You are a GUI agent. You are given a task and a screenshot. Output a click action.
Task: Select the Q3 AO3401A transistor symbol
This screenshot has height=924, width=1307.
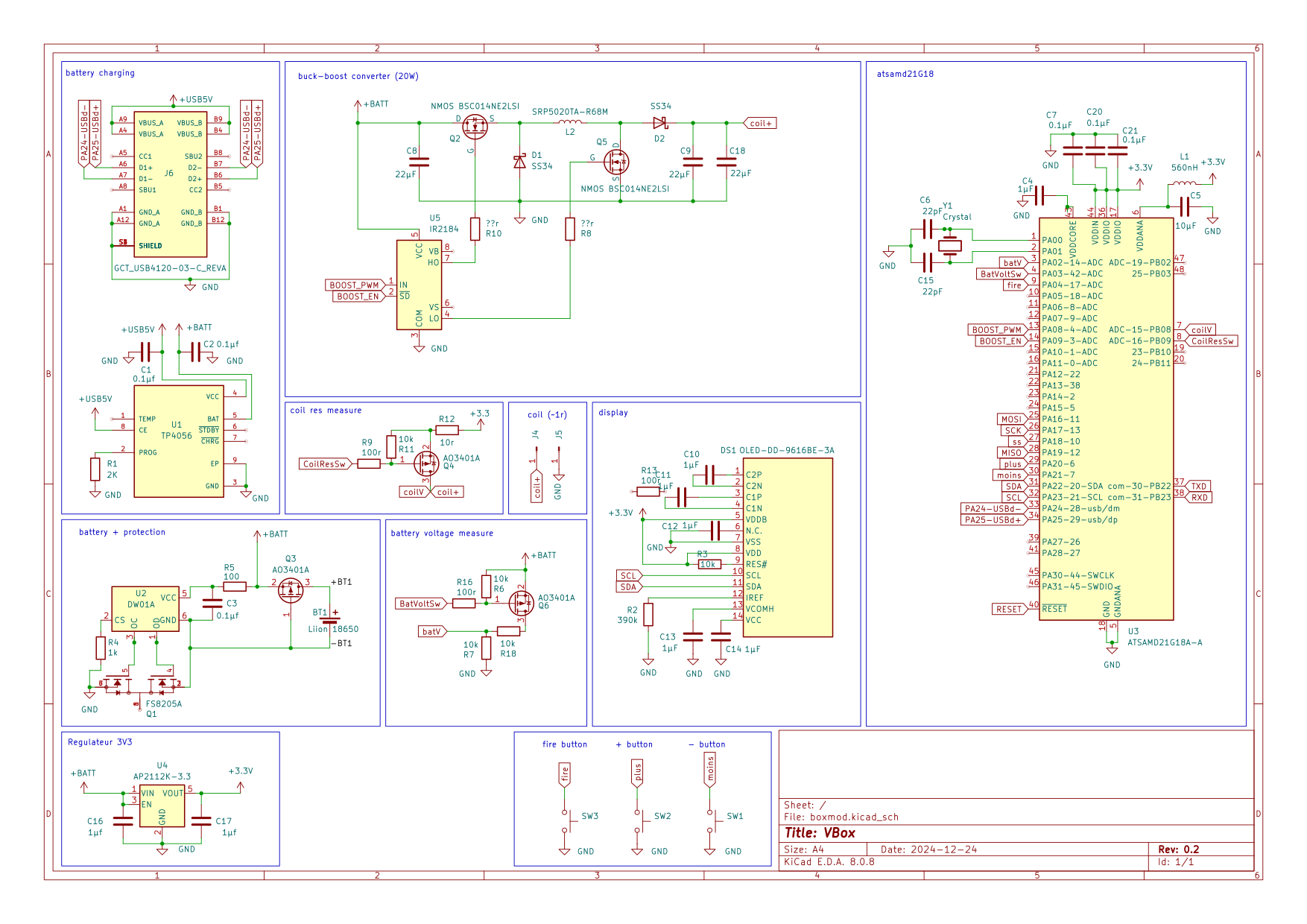click(x=290, y=590)
